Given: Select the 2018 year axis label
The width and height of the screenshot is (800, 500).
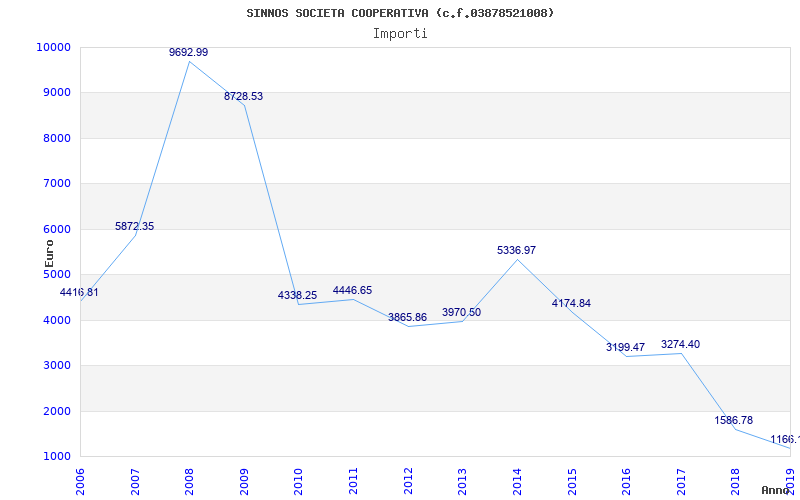Looking at the screenshot, I should pos(736,482).
